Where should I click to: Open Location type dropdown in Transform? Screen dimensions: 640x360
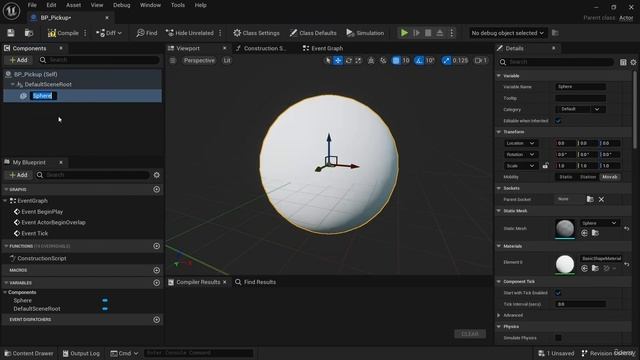[x=521, y=143]
